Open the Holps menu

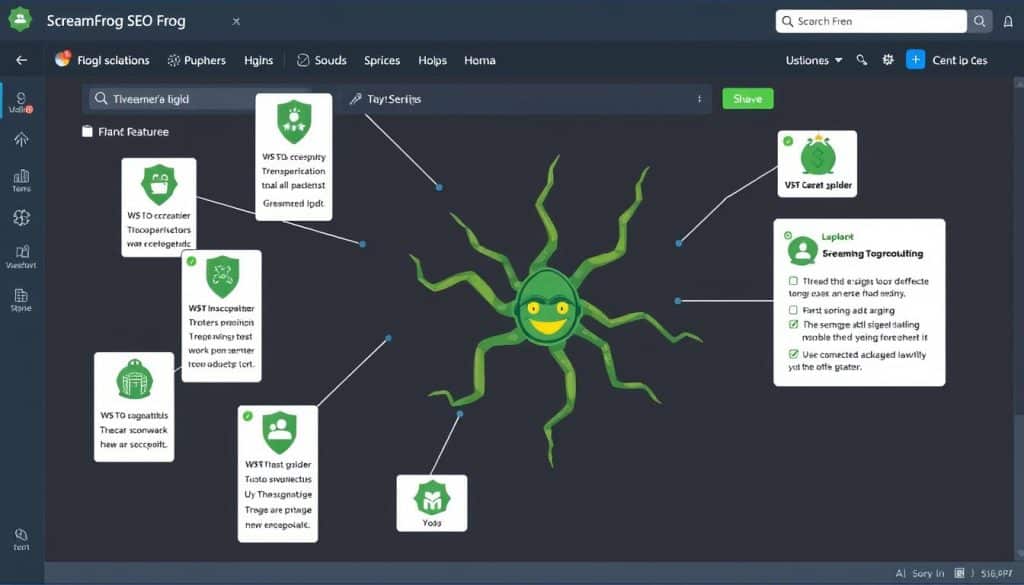[432, 60]
